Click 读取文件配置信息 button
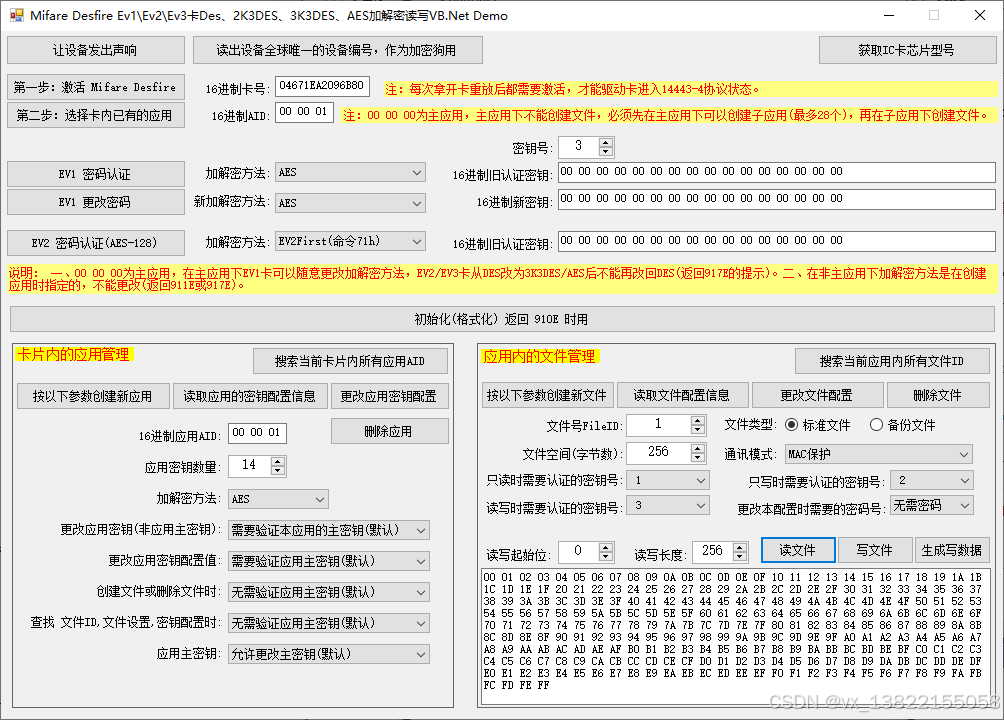 (682, 395)
